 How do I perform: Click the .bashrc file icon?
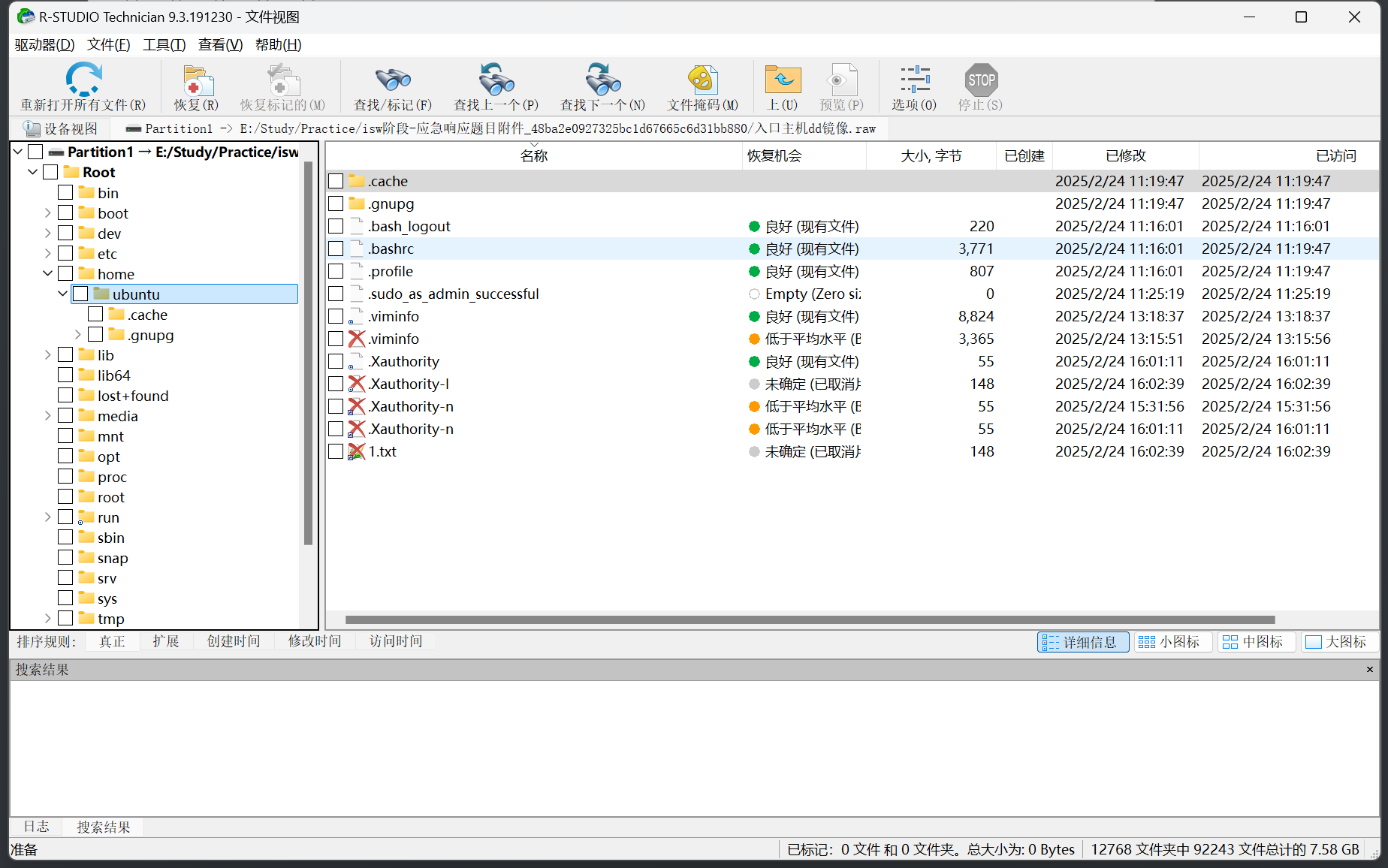[x=357, y=249]
